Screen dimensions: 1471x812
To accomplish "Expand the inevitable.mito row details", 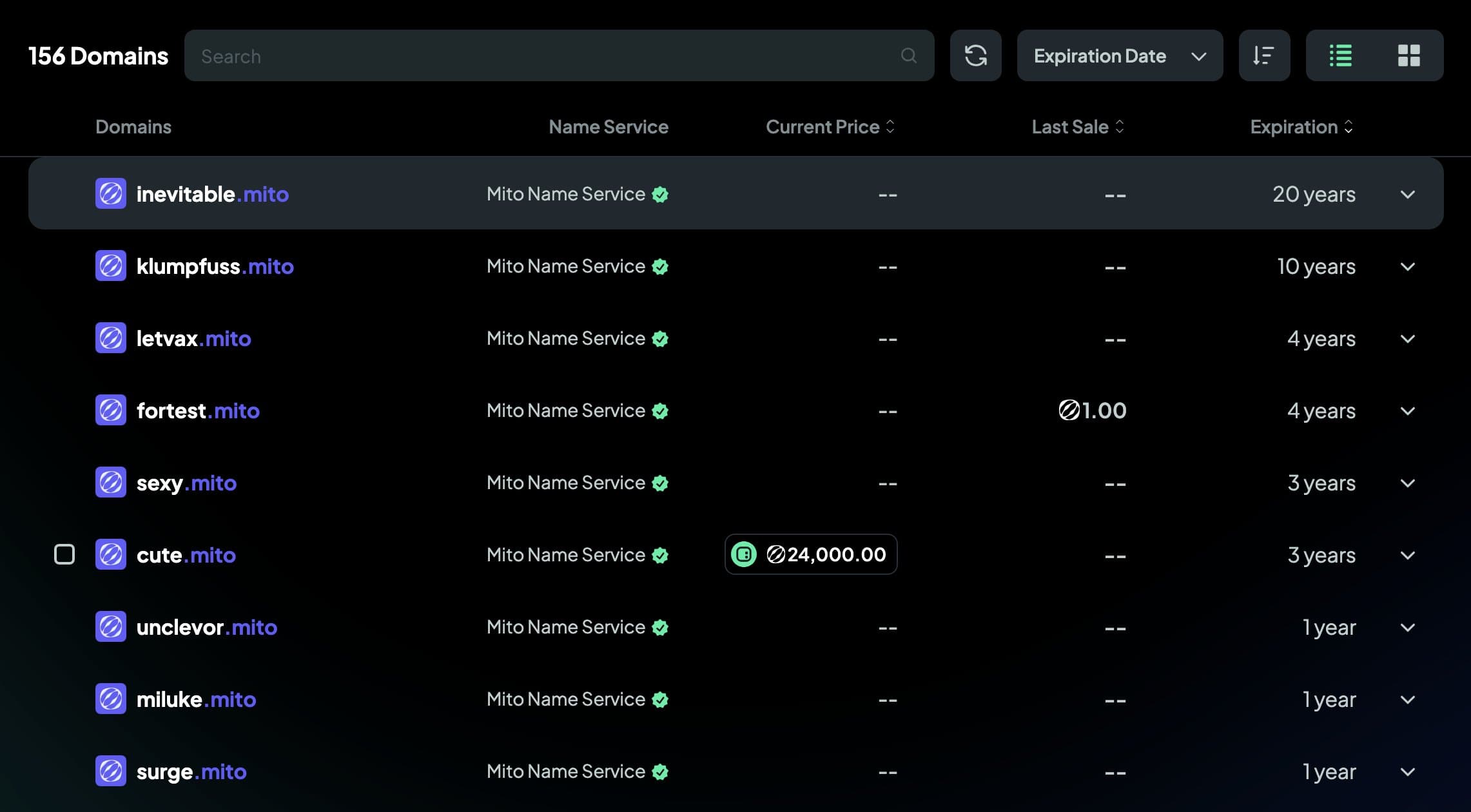I will coord(1408,194).
